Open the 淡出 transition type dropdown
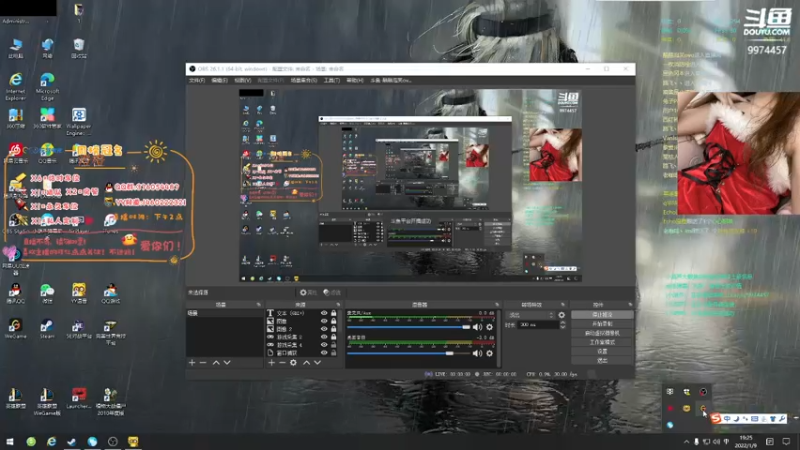 click(530, 315)
